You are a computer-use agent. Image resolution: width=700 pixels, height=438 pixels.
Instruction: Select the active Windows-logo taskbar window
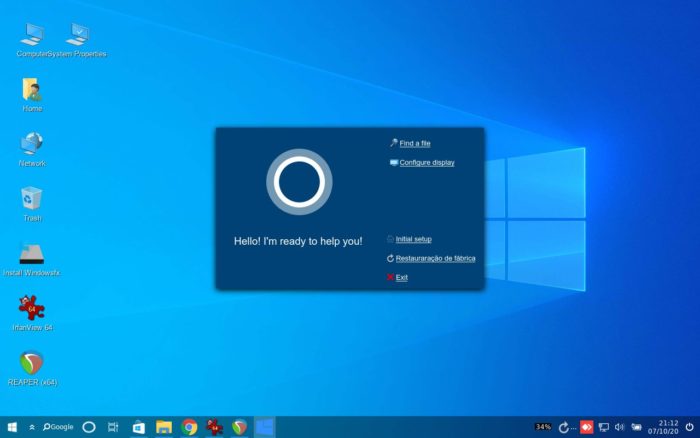pos(265,427)
